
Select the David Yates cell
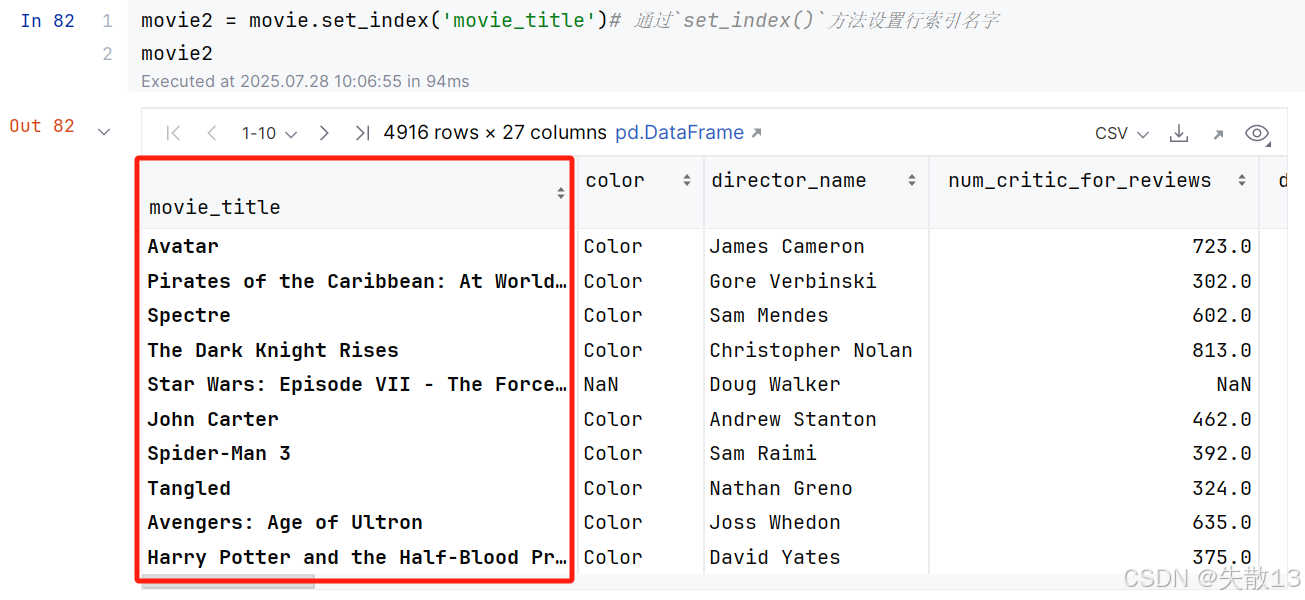[x=775, y=557]
